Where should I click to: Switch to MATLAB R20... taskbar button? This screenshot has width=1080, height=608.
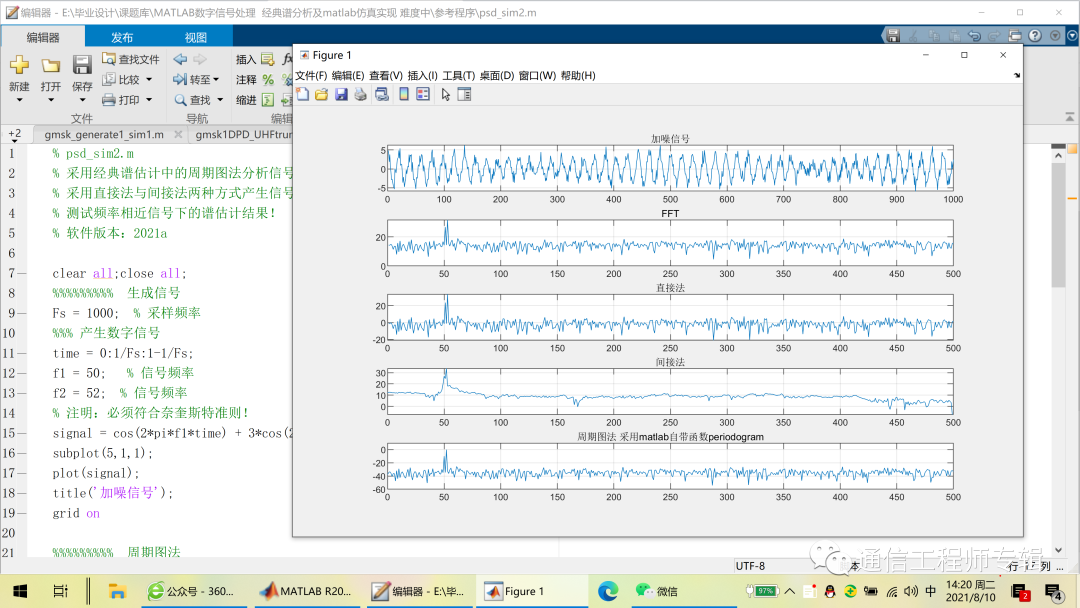307,591
